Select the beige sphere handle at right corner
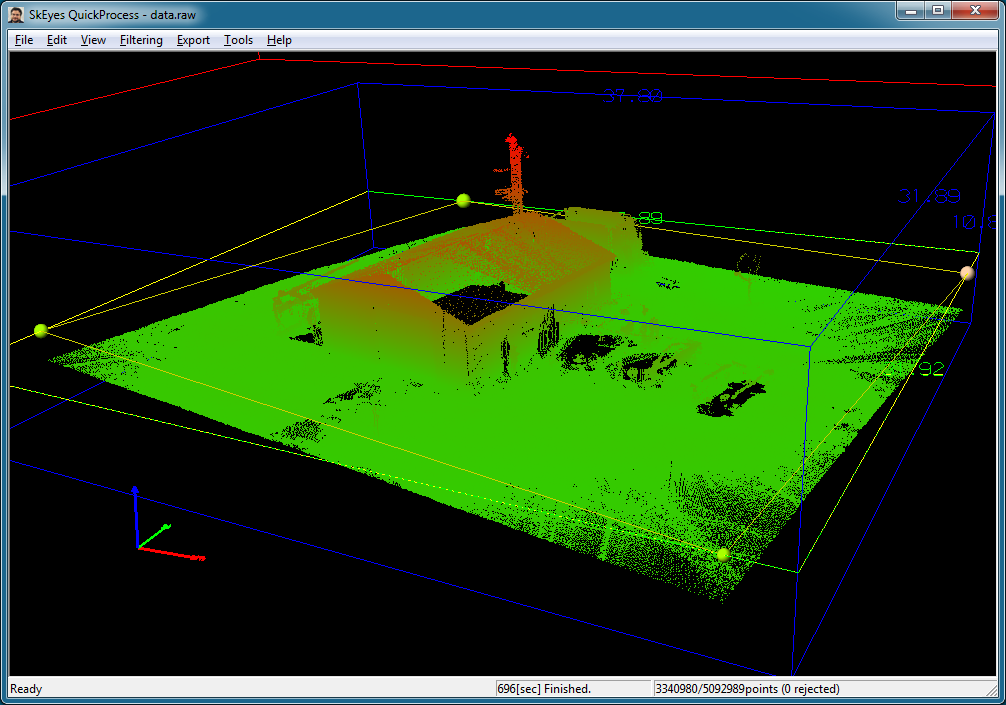1006x705 pixels. [967, 272]
